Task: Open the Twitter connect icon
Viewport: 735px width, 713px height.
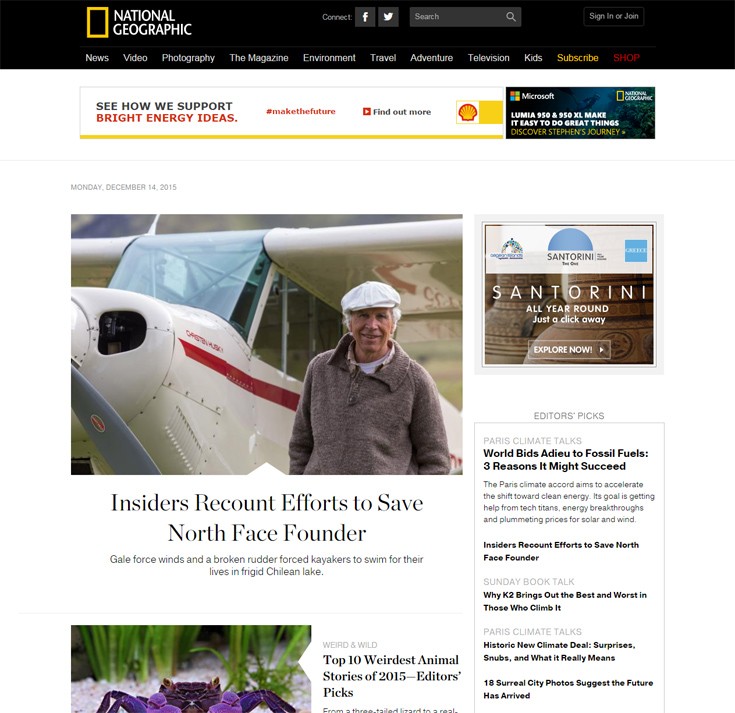Action: click(x=388, y=17)
